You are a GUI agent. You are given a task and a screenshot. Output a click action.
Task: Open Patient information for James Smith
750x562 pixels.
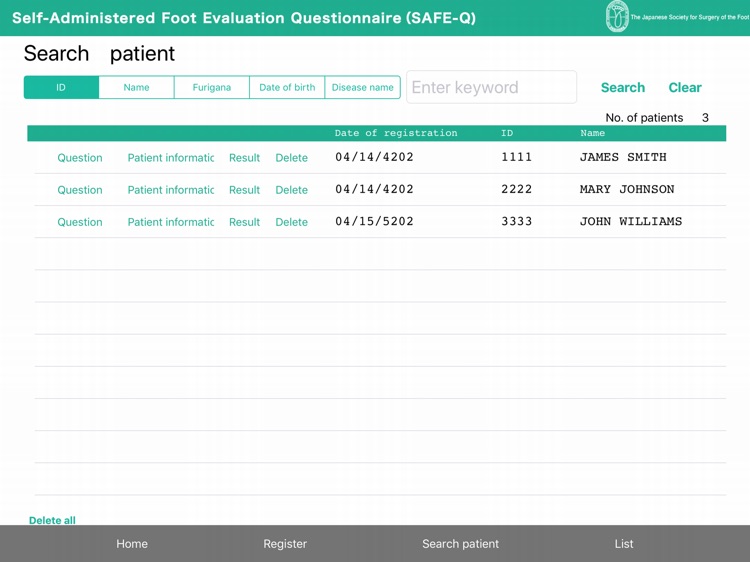171,158
